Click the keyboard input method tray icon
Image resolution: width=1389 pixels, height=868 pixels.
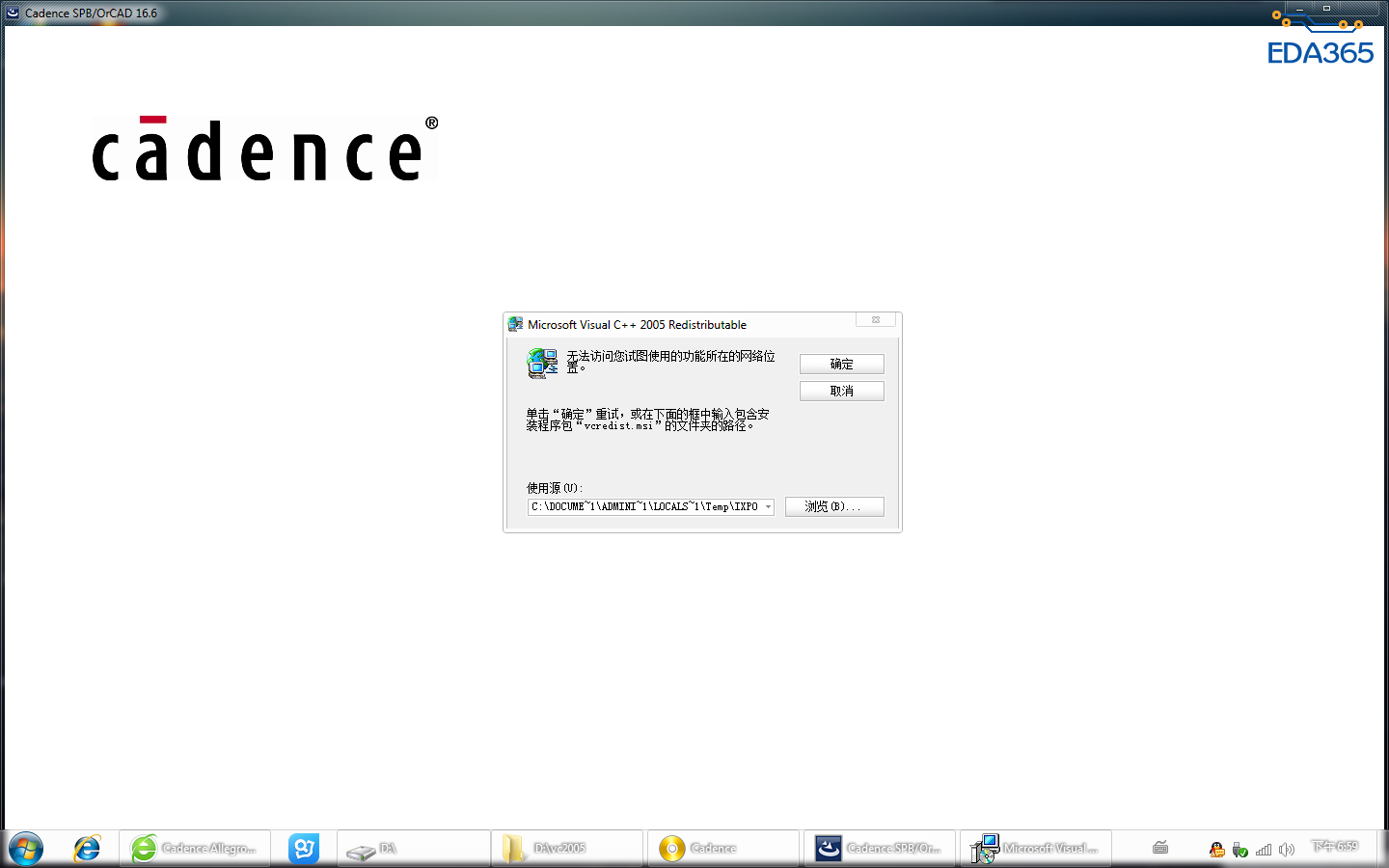[x=1160, y=848]
